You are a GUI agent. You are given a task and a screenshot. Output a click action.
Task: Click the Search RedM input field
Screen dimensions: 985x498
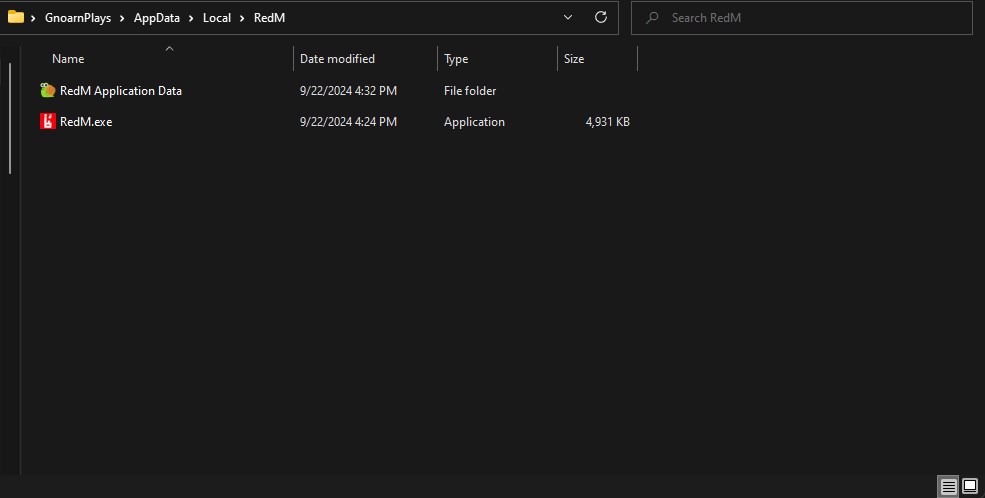(x=802, y=18)
